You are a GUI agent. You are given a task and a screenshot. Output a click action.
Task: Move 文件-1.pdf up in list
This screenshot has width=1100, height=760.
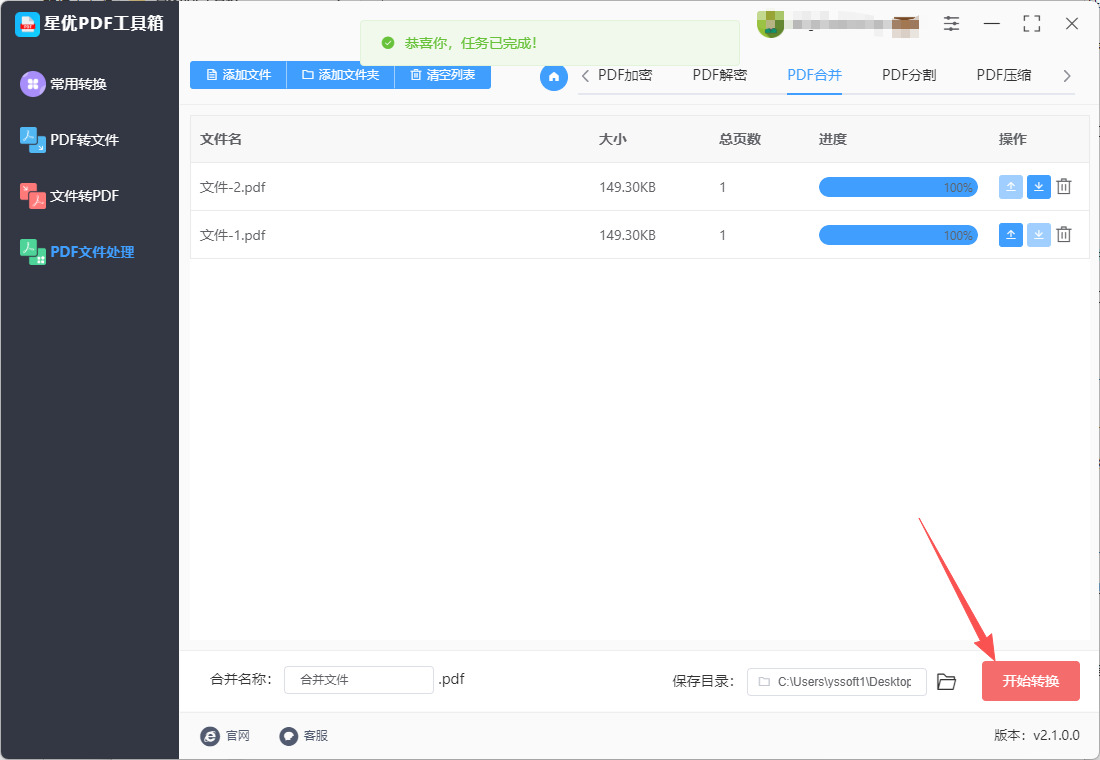pos(1010,235)
